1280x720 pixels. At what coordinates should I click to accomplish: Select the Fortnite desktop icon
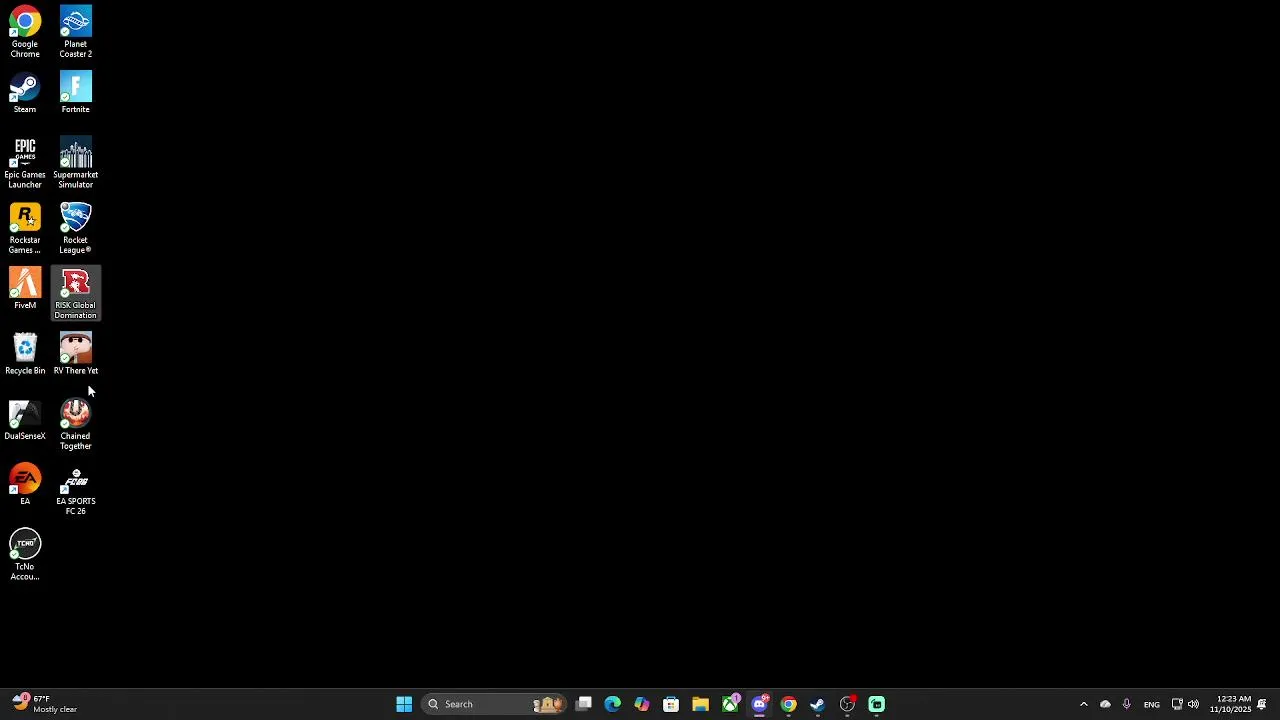75,94
